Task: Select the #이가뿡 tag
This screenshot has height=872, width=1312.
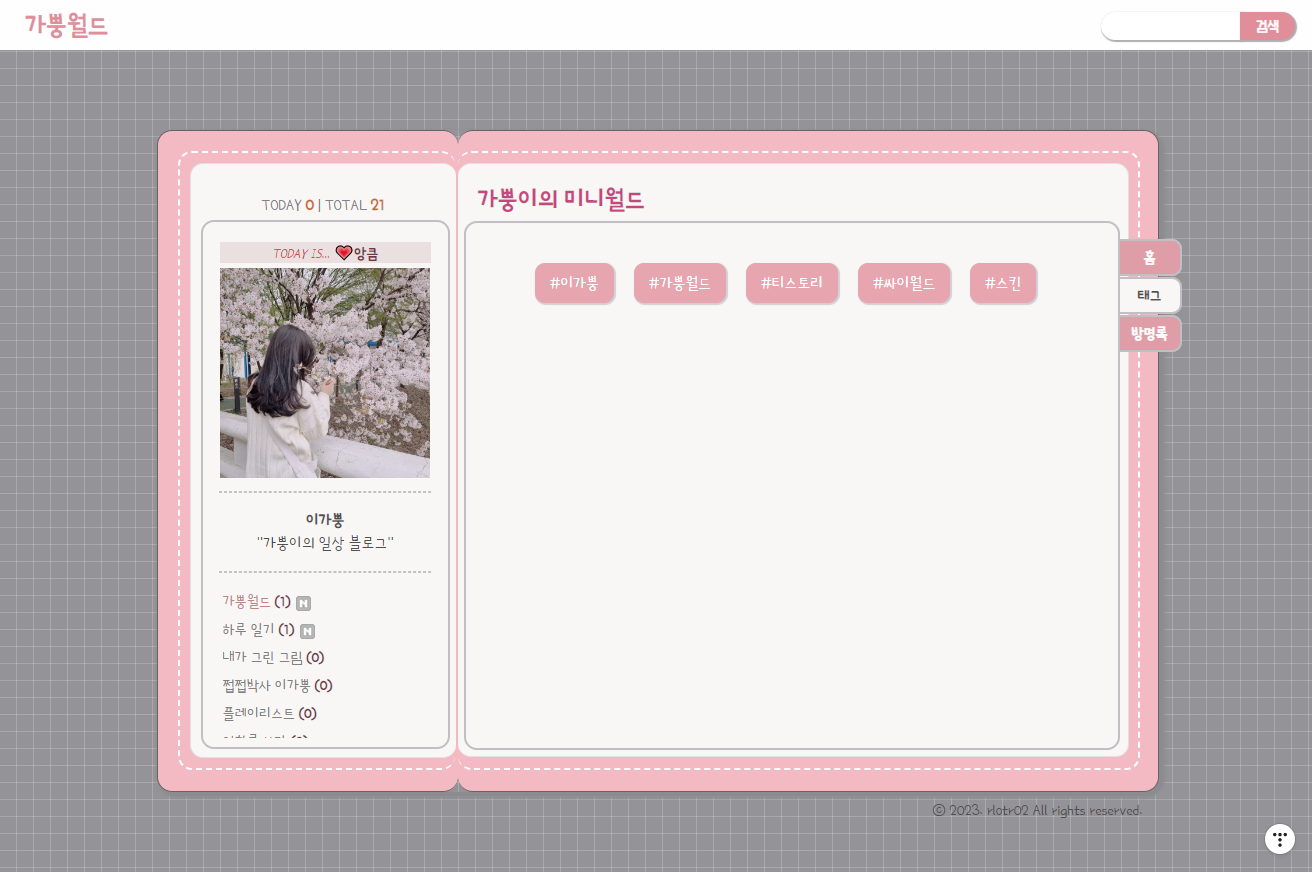Action: (x=575, y=283)
